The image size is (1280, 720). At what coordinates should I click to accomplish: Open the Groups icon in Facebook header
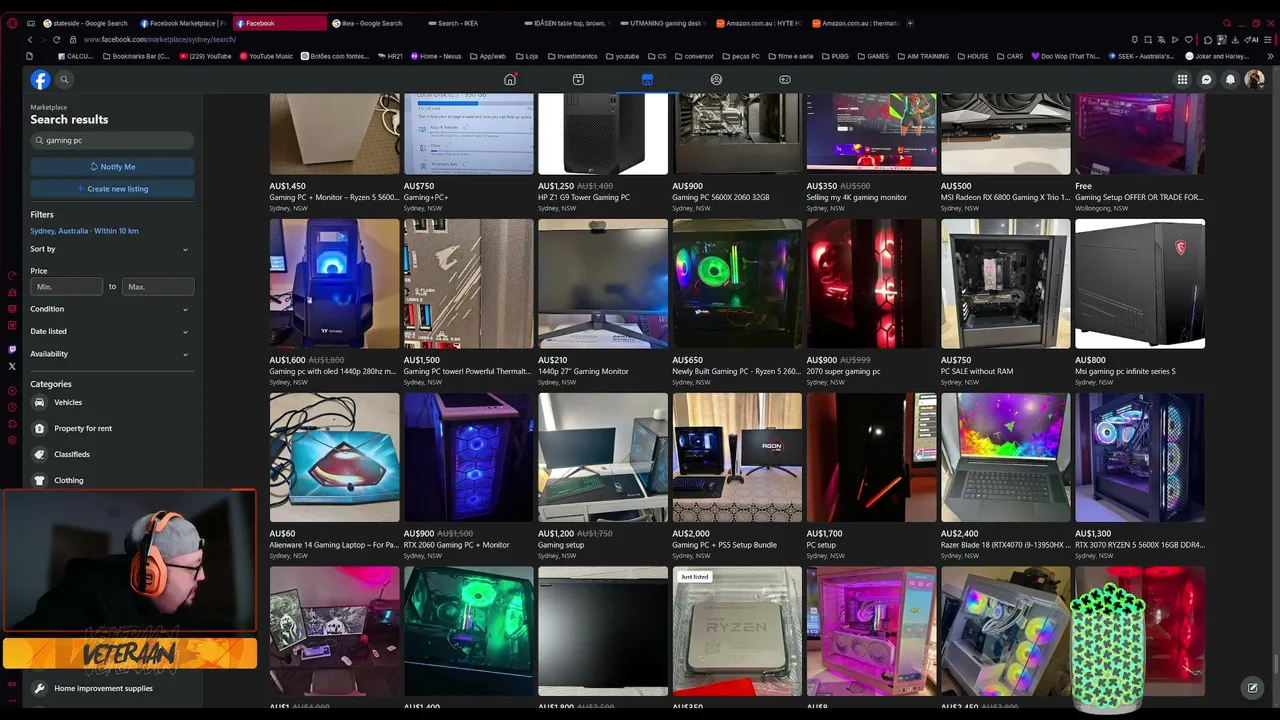tap(716, 80)
